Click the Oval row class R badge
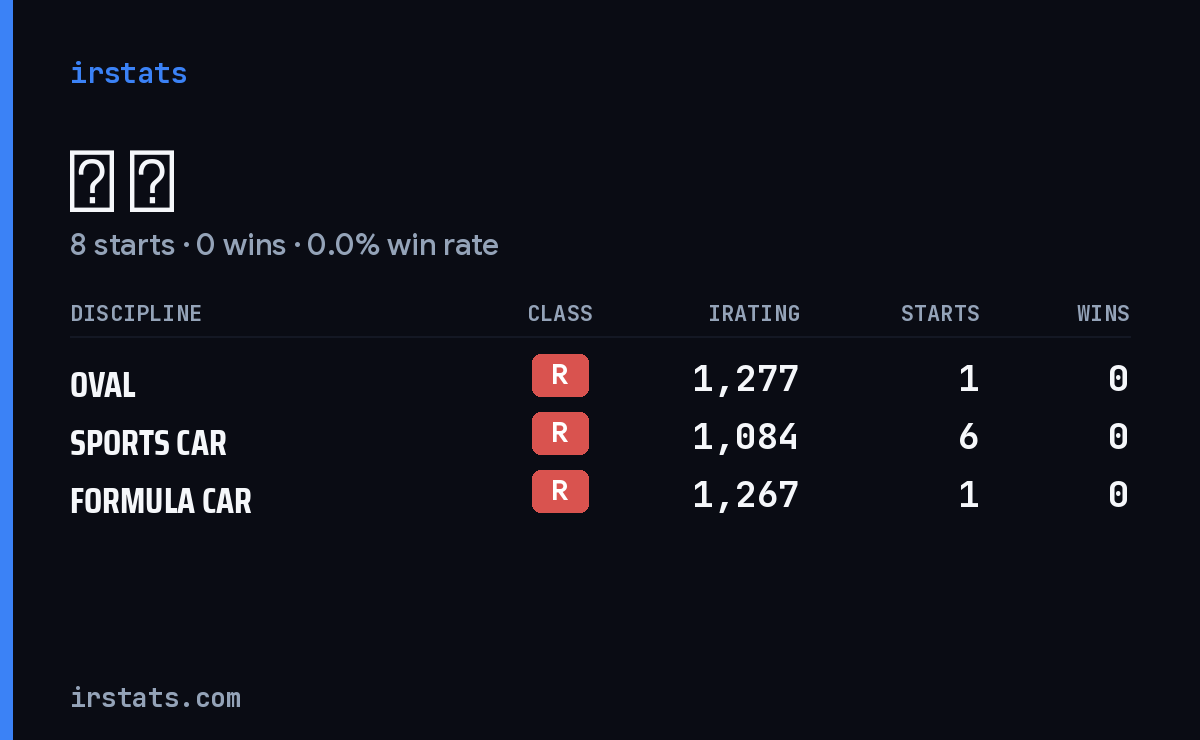The image size is (1200, 740). coord(560,375)
